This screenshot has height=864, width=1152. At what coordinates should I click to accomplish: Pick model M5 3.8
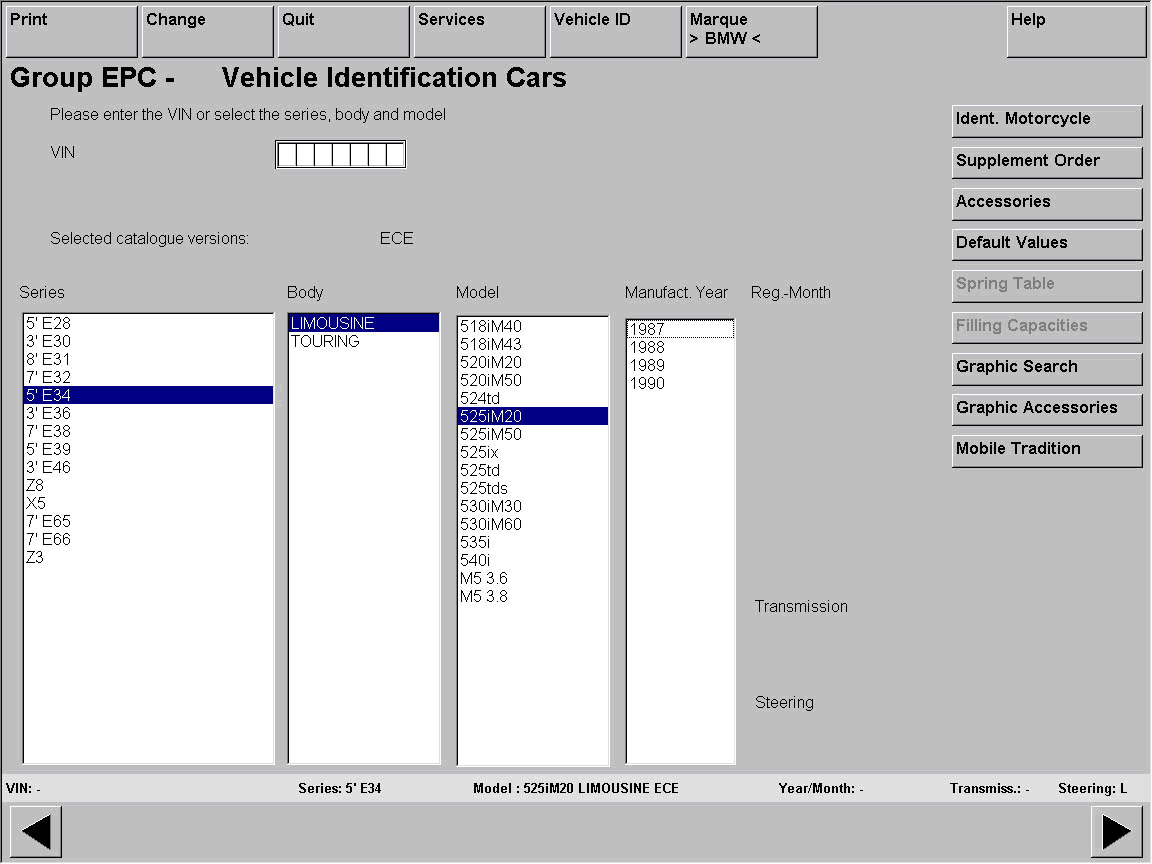pos(533,597)
